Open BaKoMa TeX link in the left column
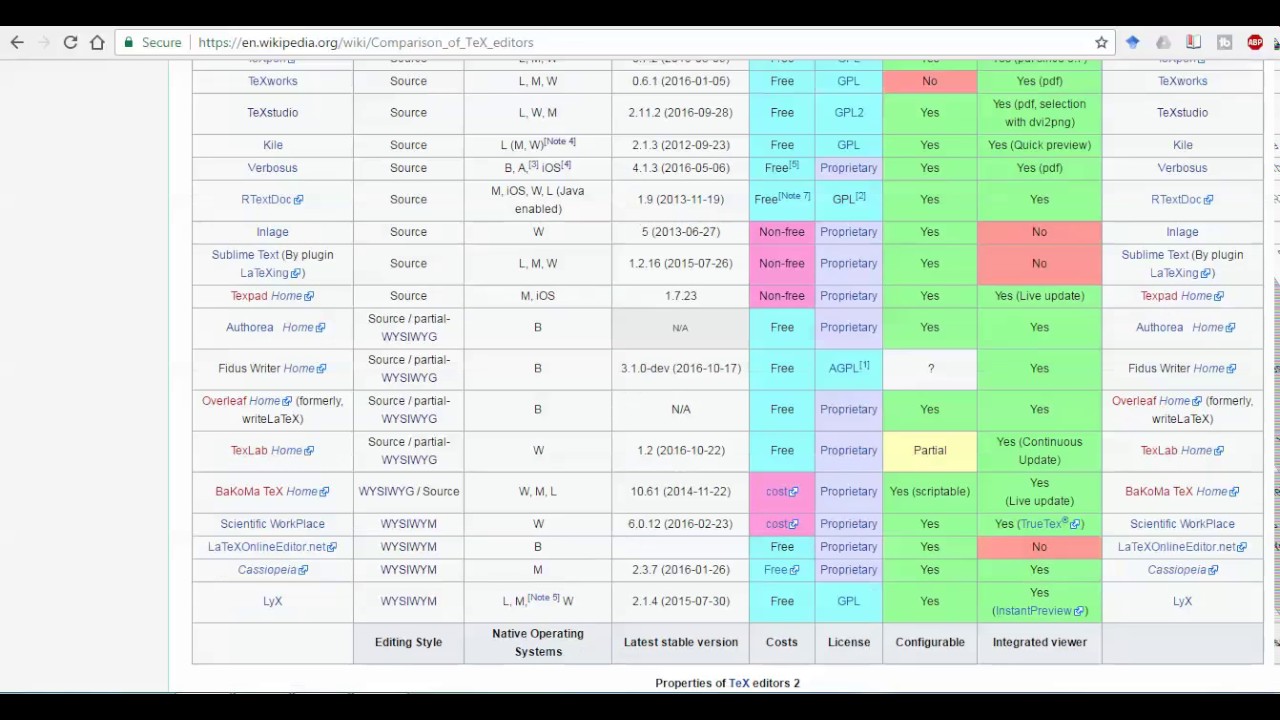Image resolution: width=1280 pixels, height=720 pixels. point(249,491)
